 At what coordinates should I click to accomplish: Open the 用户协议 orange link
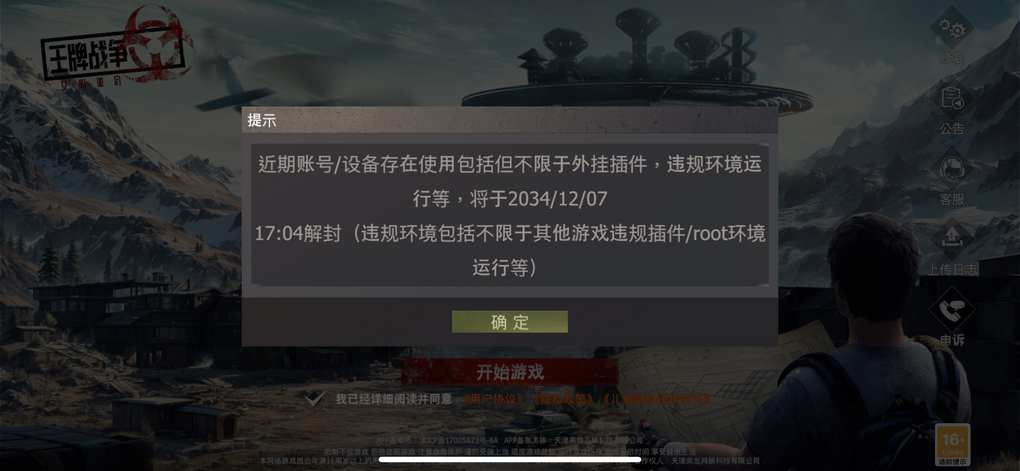click(x=491, y=399)
